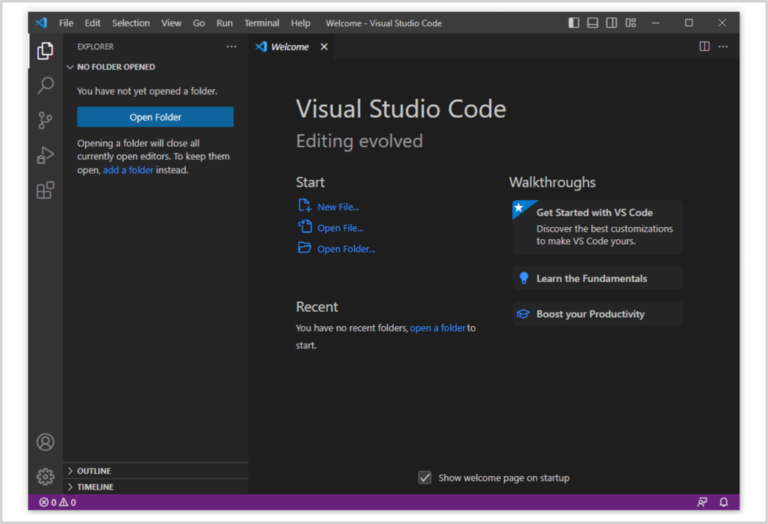Image resolution: width=768 pixels, height=524 pixels.
Task: Split the editor to the right
Action: point(704,47)
